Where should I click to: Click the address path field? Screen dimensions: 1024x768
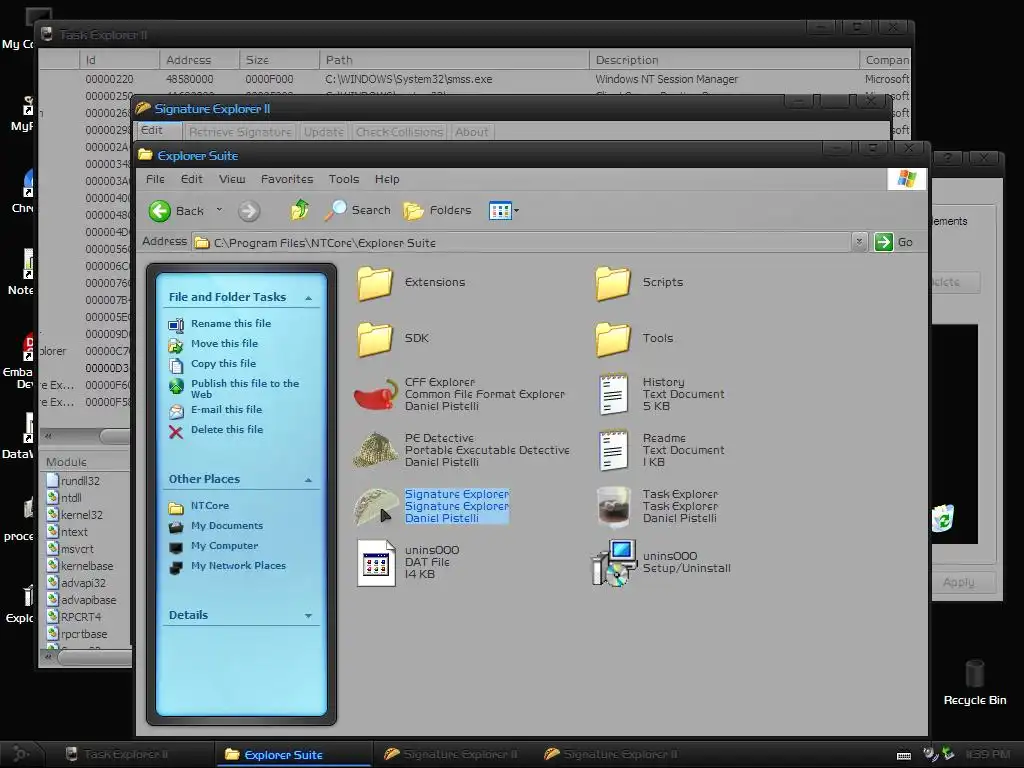tap(522, 242)
